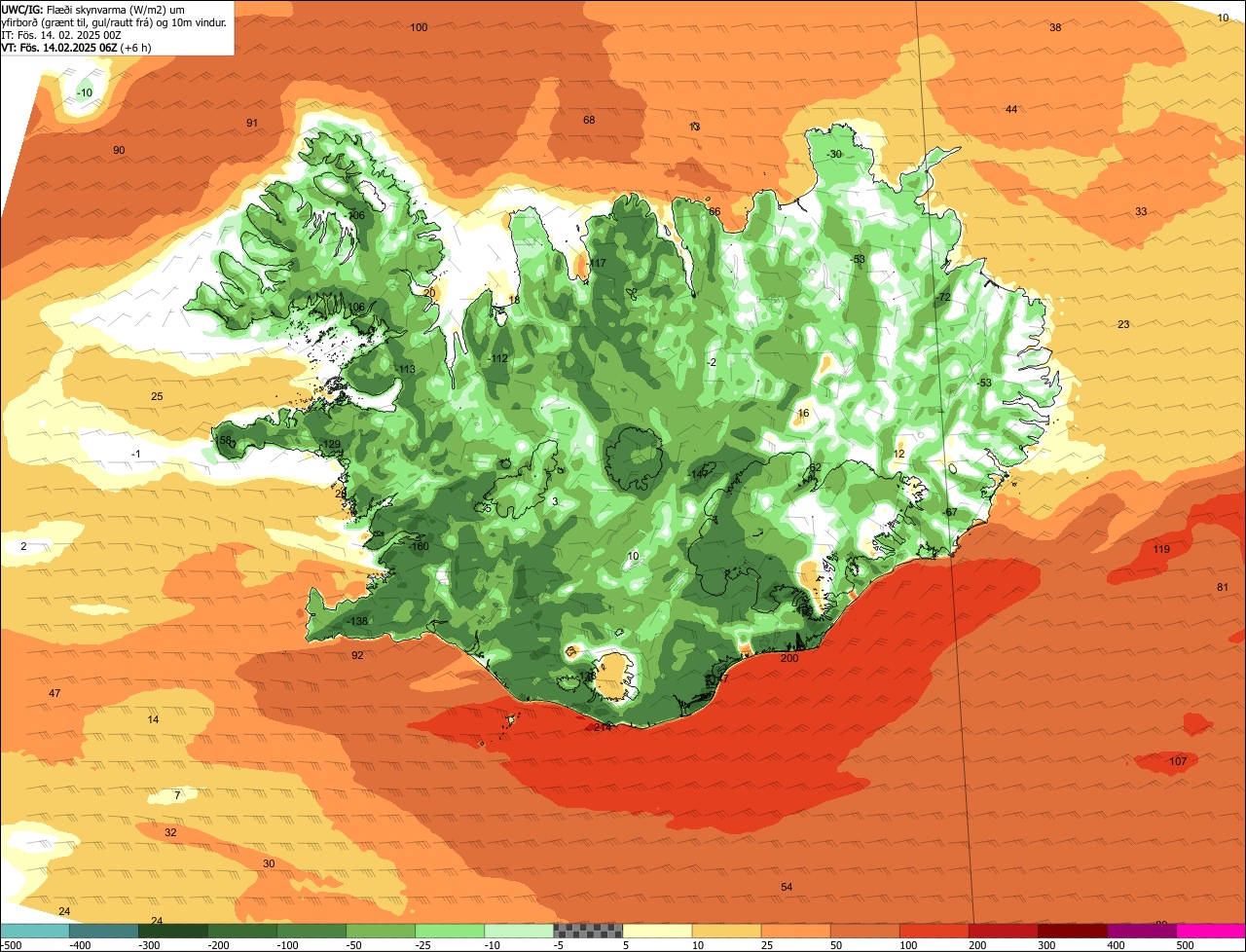This screenshot has width=1246, height=952.
Task: Select the light orange swatch between 25 and 50
Action: coord(794,931)
